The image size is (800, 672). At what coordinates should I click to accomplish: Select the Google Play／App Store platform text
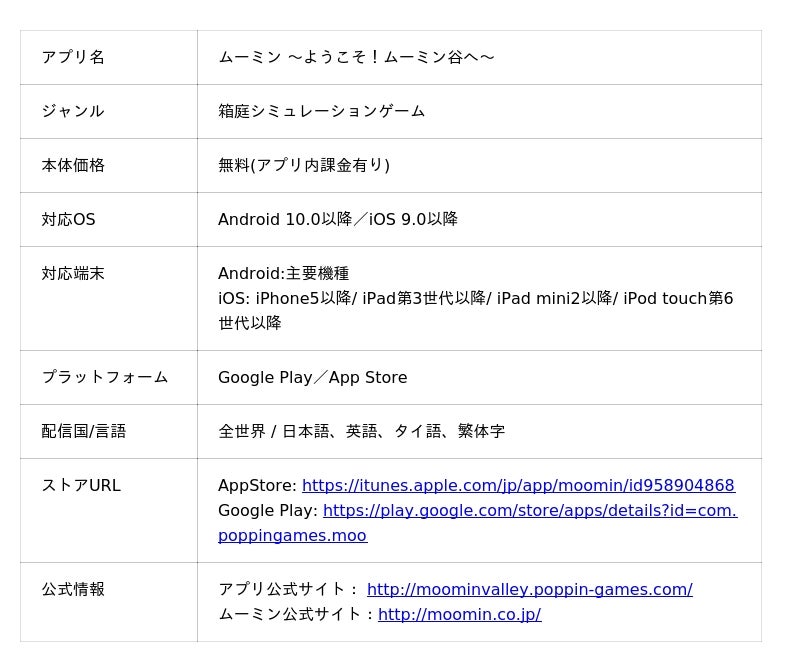coord(312,377)
